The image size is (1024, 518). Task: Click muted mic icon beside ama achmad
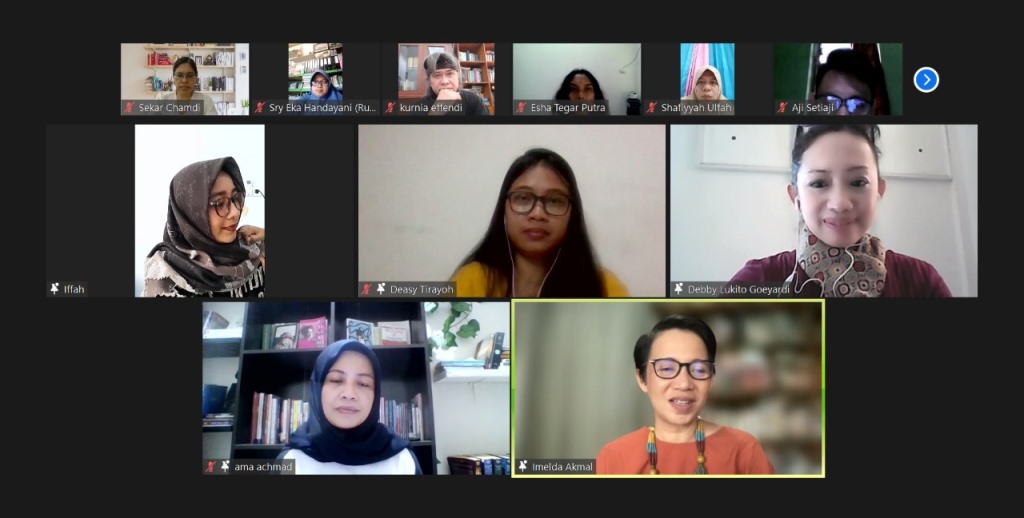[211, 466]
